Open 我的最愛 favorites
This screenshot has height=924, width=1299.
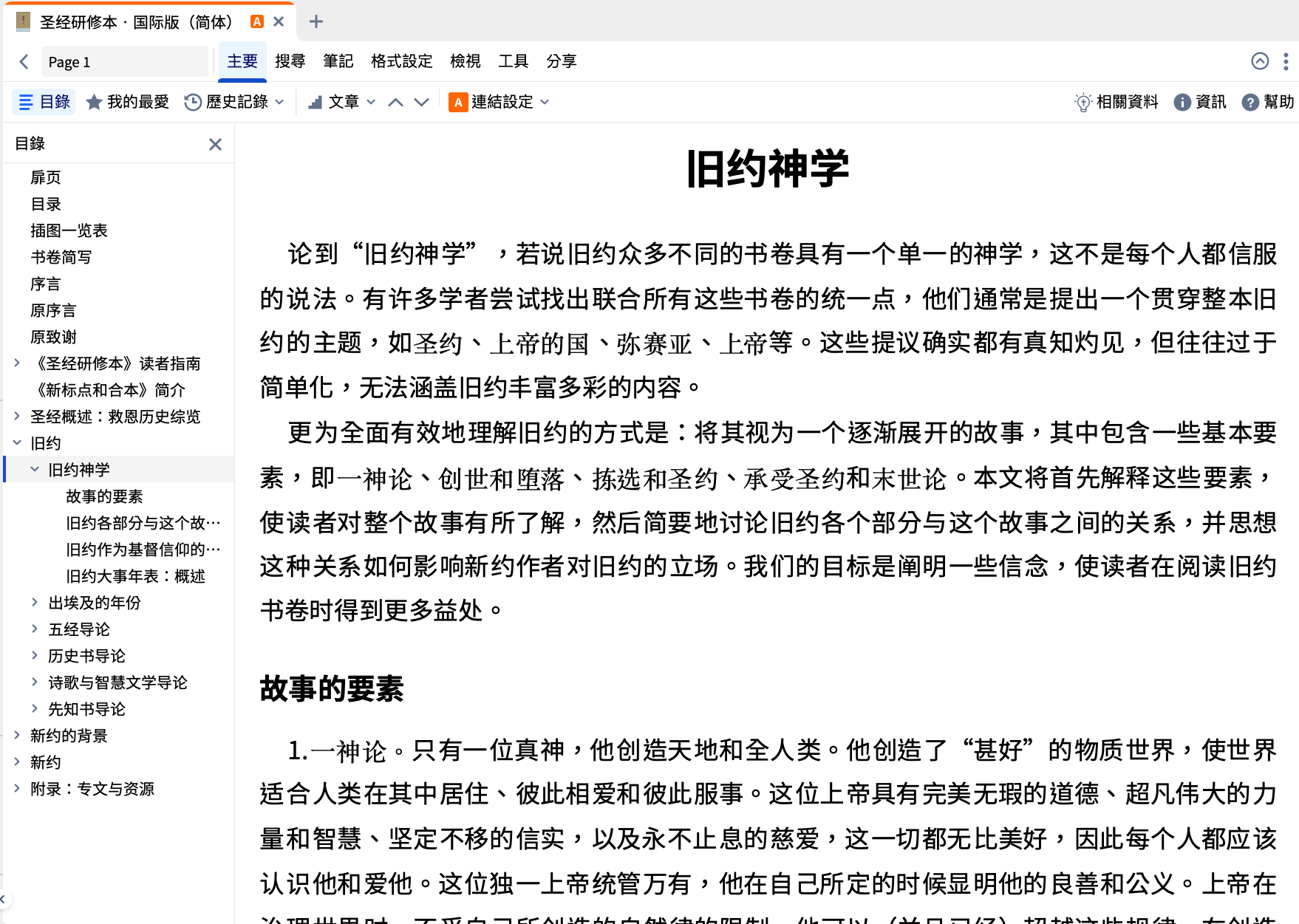pyautogui.click(x=128, y=102)
